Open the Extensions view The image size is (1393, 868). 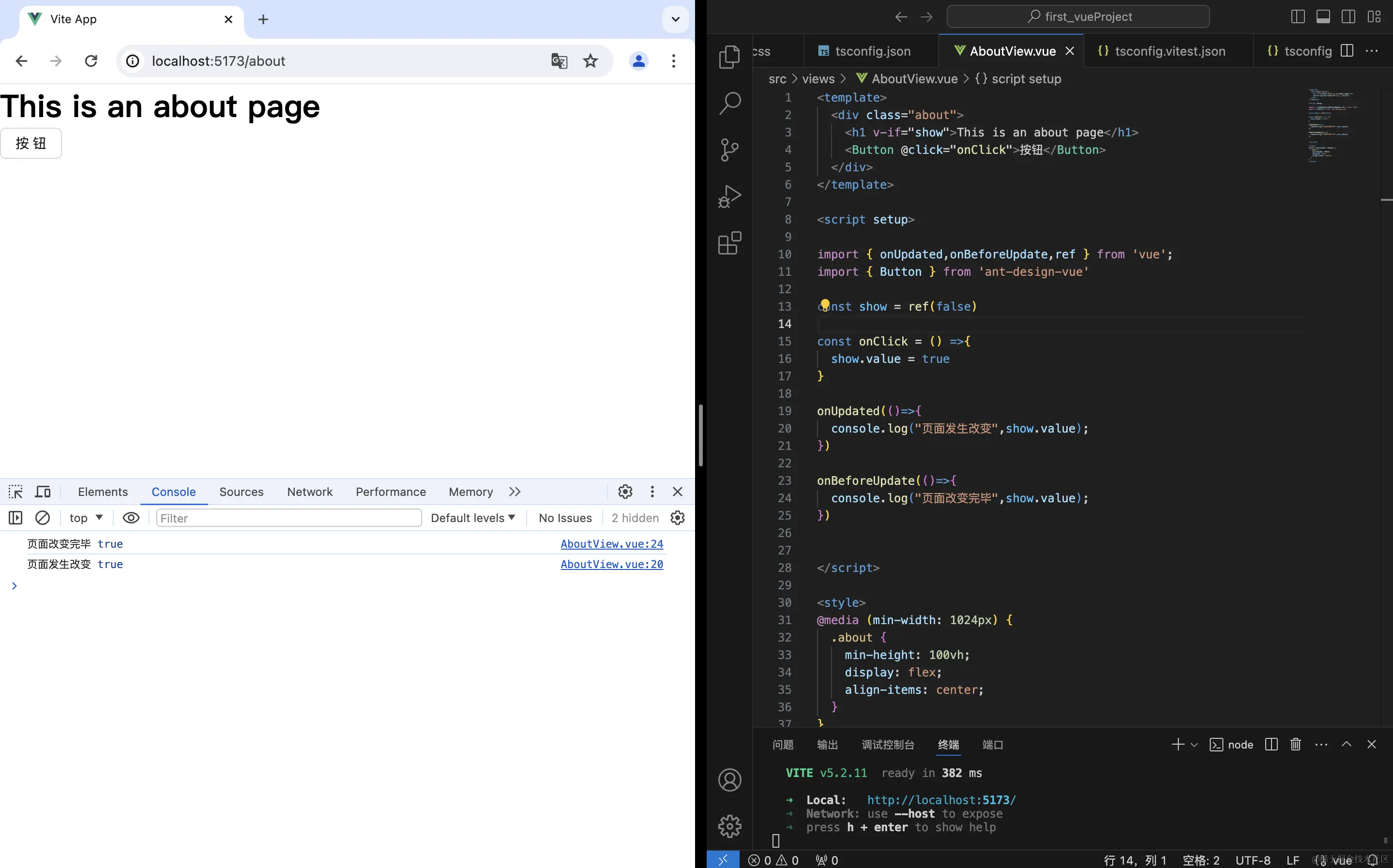(x=729, y=243)
